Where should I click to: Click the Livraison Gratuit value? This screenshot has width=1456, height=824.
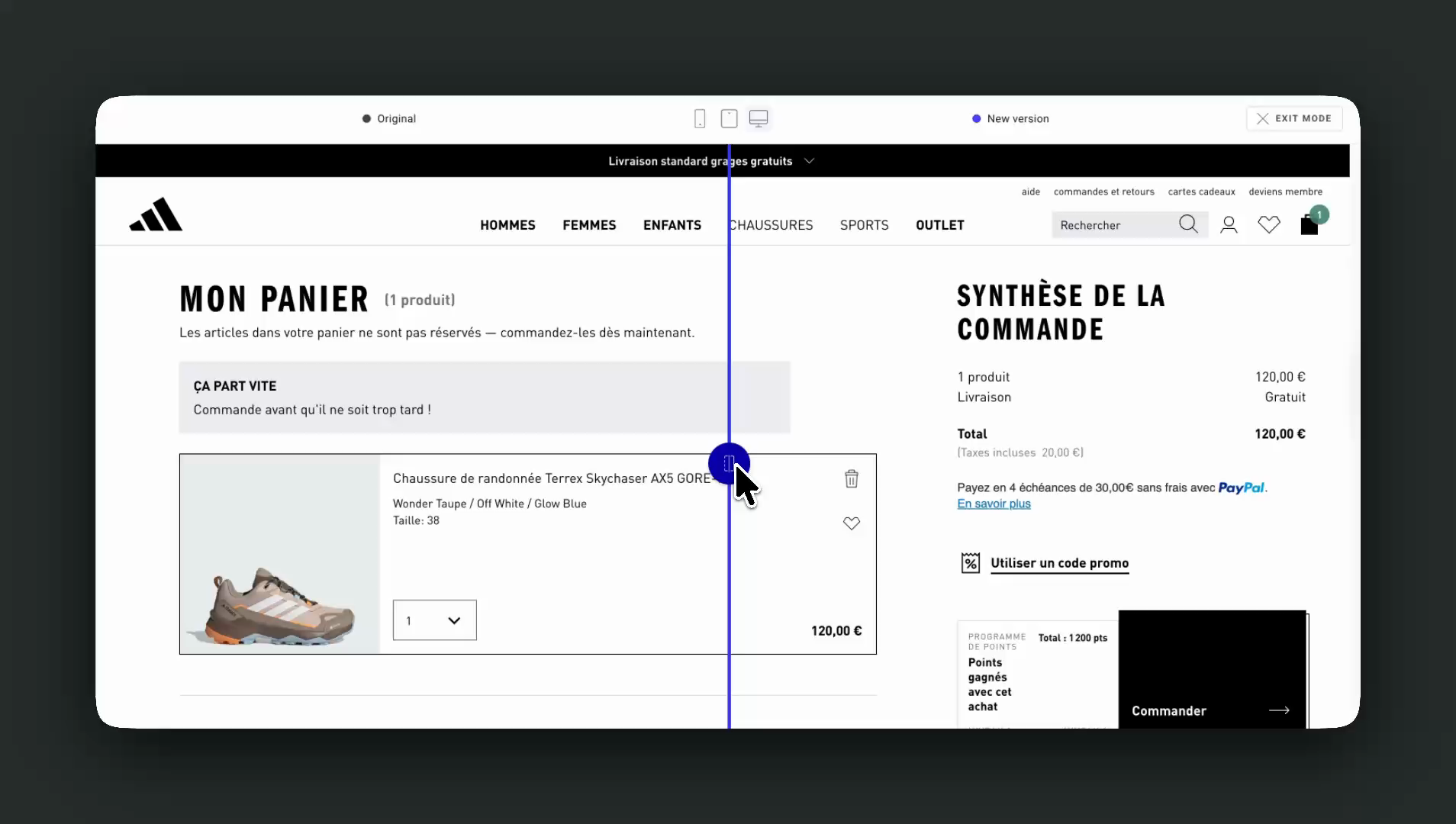(x=1285, y=398)
